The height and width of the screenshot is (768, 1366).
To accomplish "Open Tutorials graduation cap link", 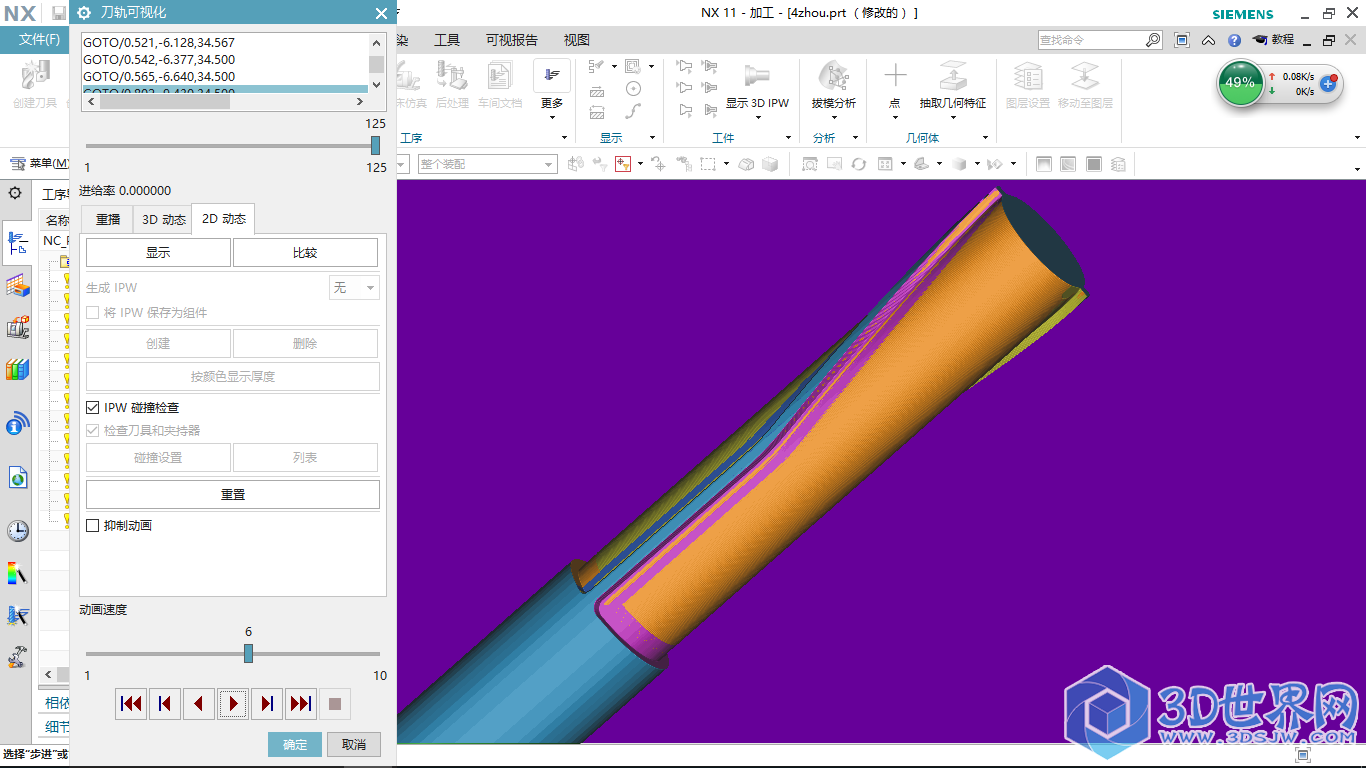I will pyautogui.click(x=1272, y=40).
